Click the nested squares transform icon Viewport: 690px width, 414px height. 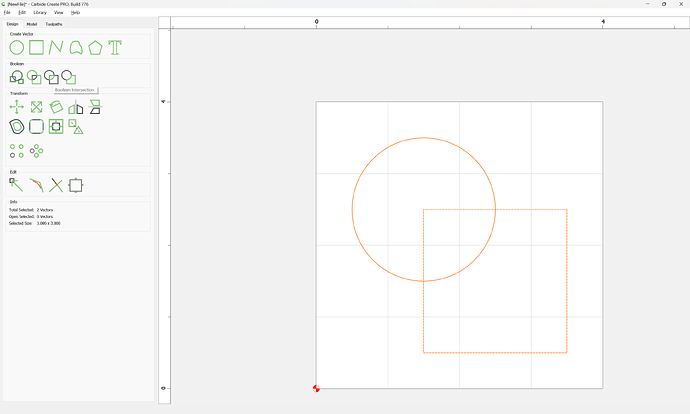pyautogui.click(x=56, y=127)
